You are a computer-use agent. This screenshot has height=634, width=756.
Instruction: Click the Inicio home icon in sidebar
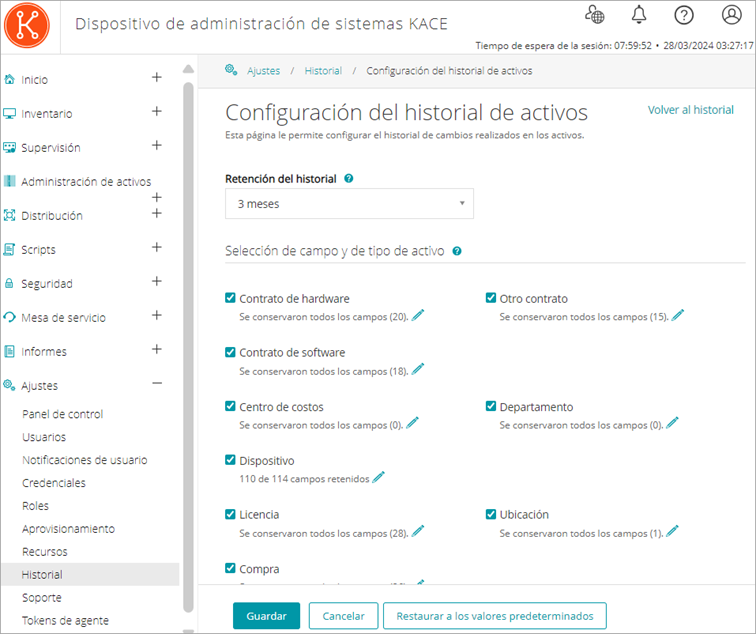pyautogui.click(x=9, y=79)
